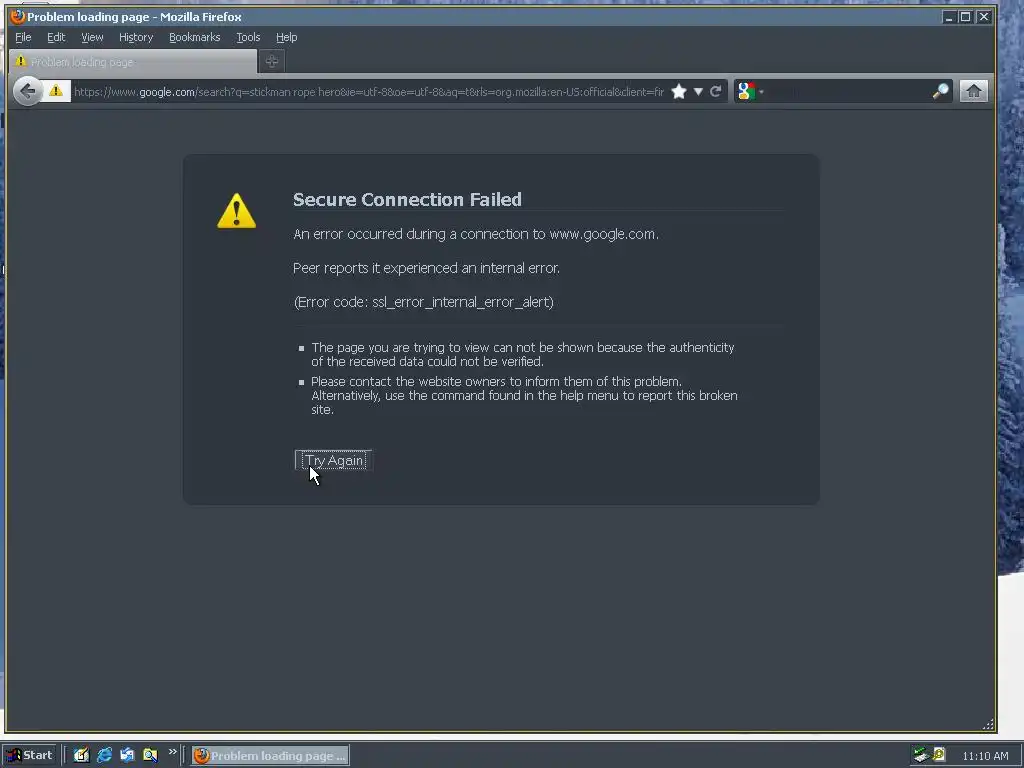This screenshot has height=768, width=1024.
Task: Click the magnifying glass search icon
Action: pos(940,91)
